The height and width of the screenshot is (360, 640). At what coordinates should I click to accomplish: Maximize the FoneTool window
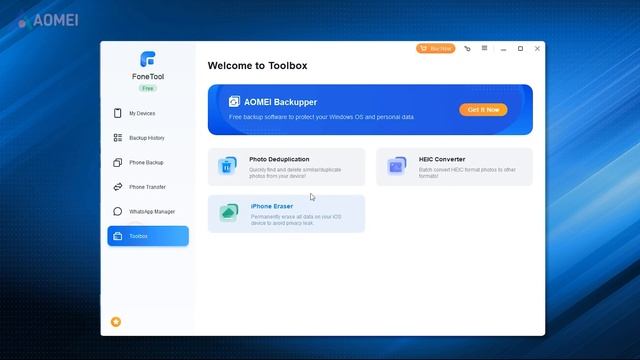pyautogui.click(x=520, y=49)
